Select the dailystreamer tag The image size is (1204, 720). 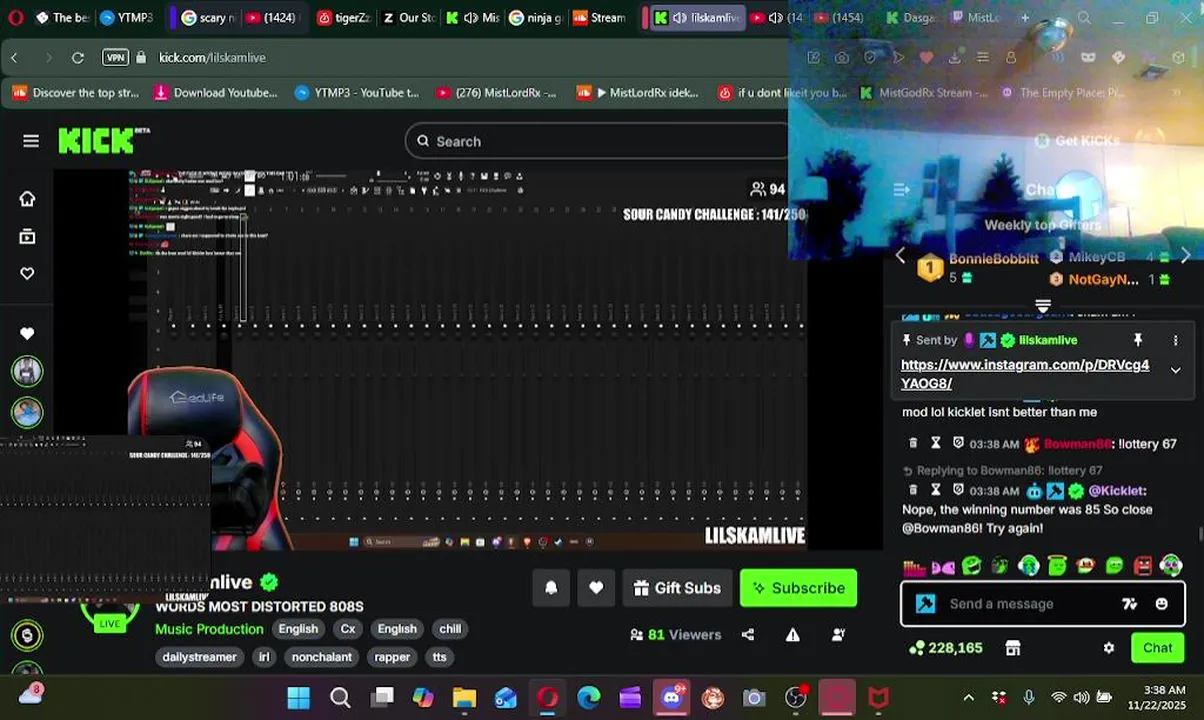pos(199,657)
